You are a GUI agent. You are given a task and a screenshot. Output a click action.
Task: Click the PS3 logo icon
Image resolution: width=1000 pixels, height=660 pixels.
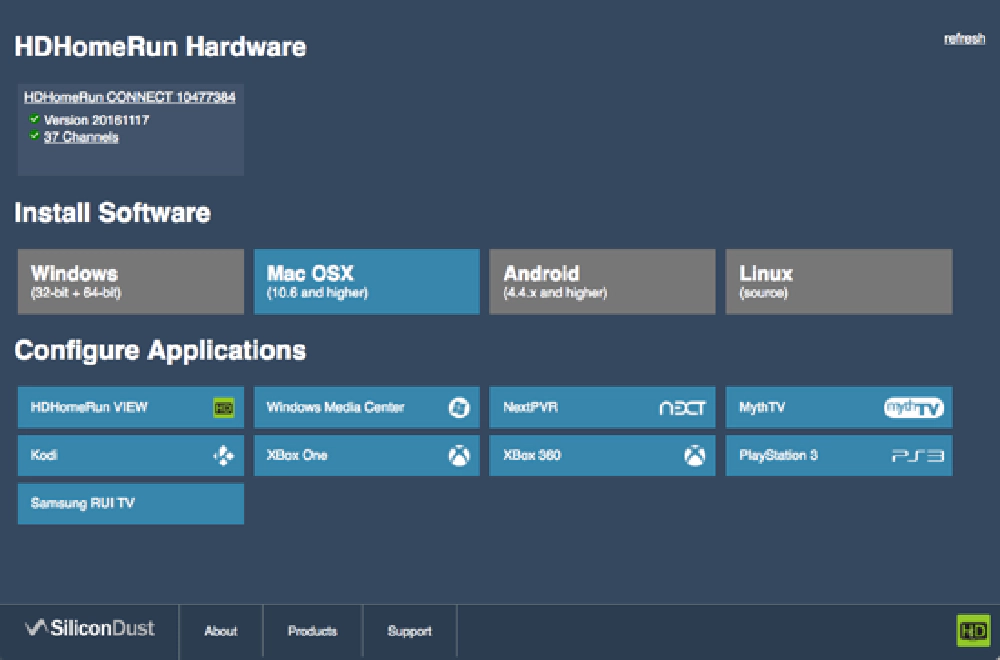[917, 455]
